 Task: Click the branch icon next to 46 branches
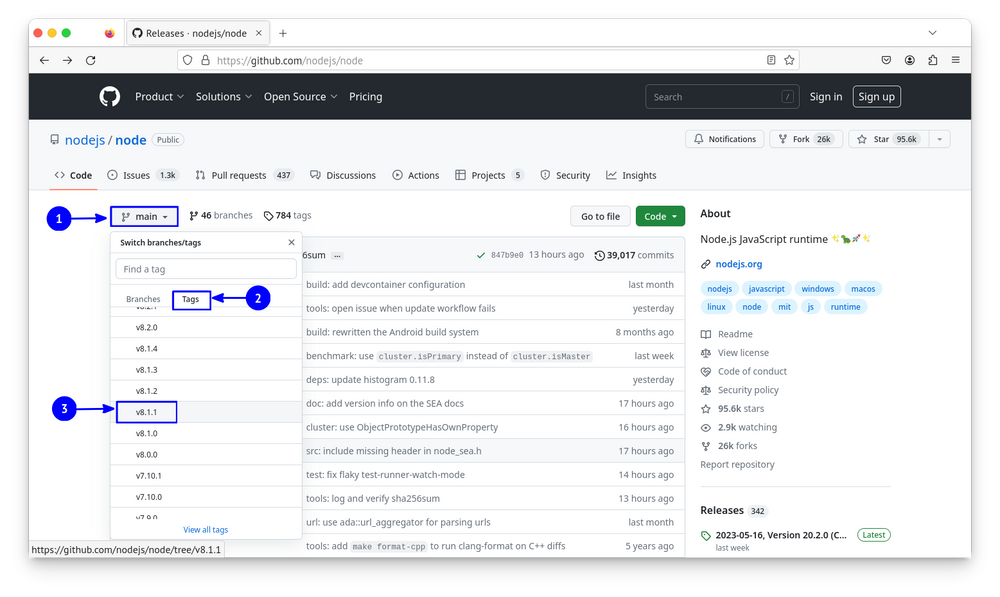coord(196,215)
